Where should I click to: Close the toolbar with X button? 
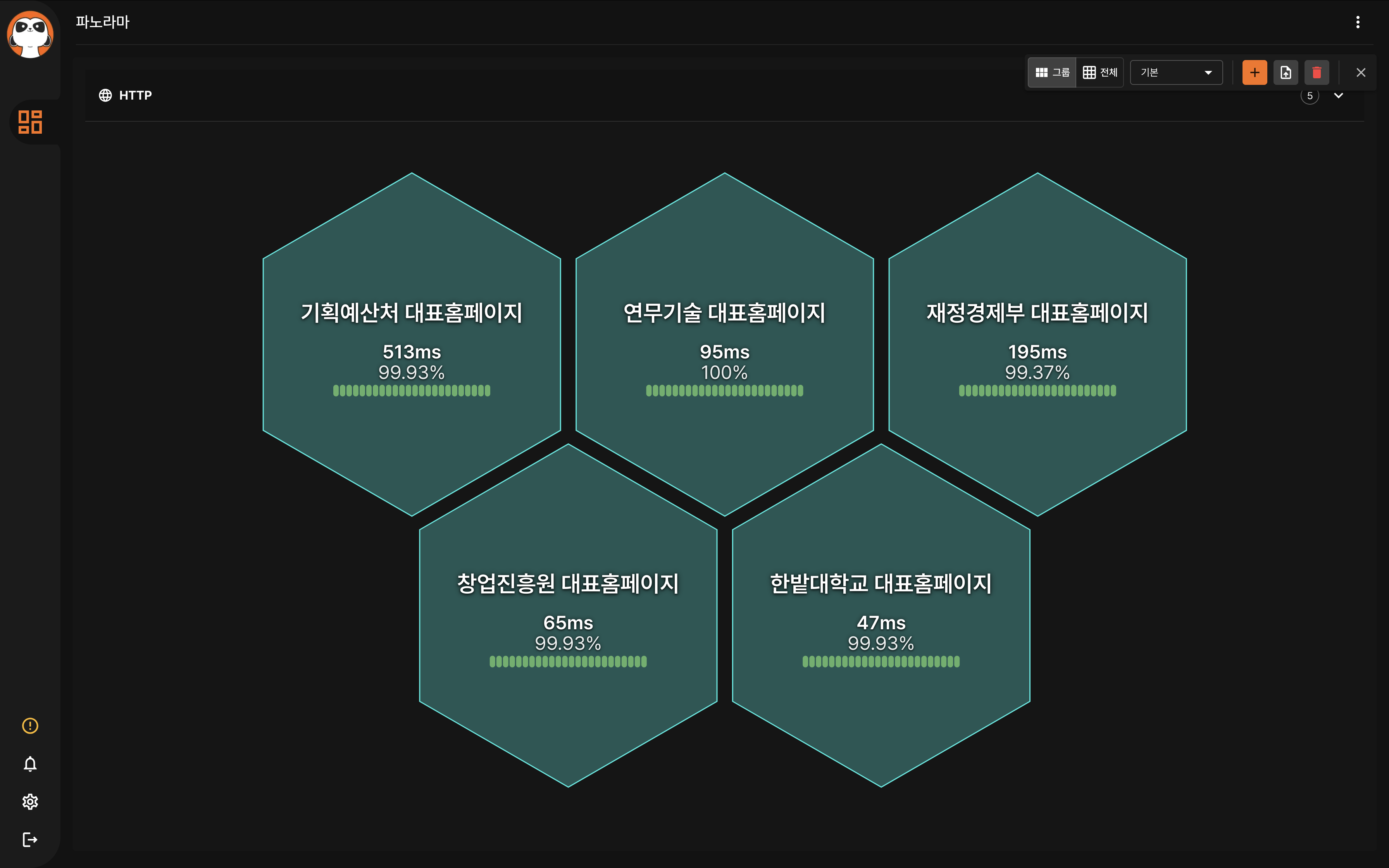(1360, 72)
